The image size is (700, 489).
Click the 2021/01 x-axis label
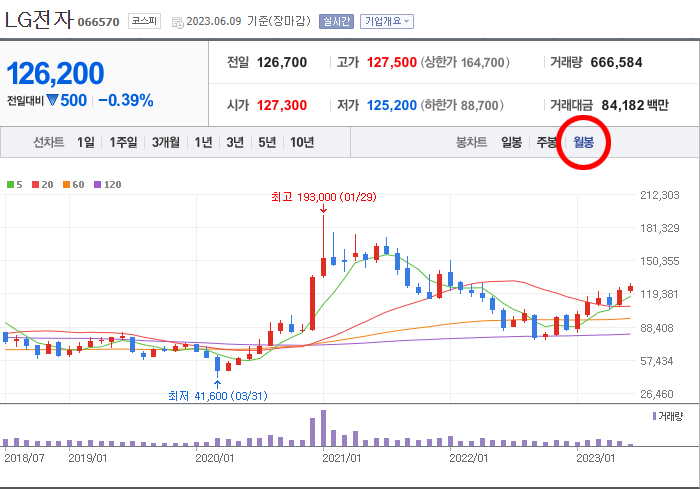click(342, 458)
